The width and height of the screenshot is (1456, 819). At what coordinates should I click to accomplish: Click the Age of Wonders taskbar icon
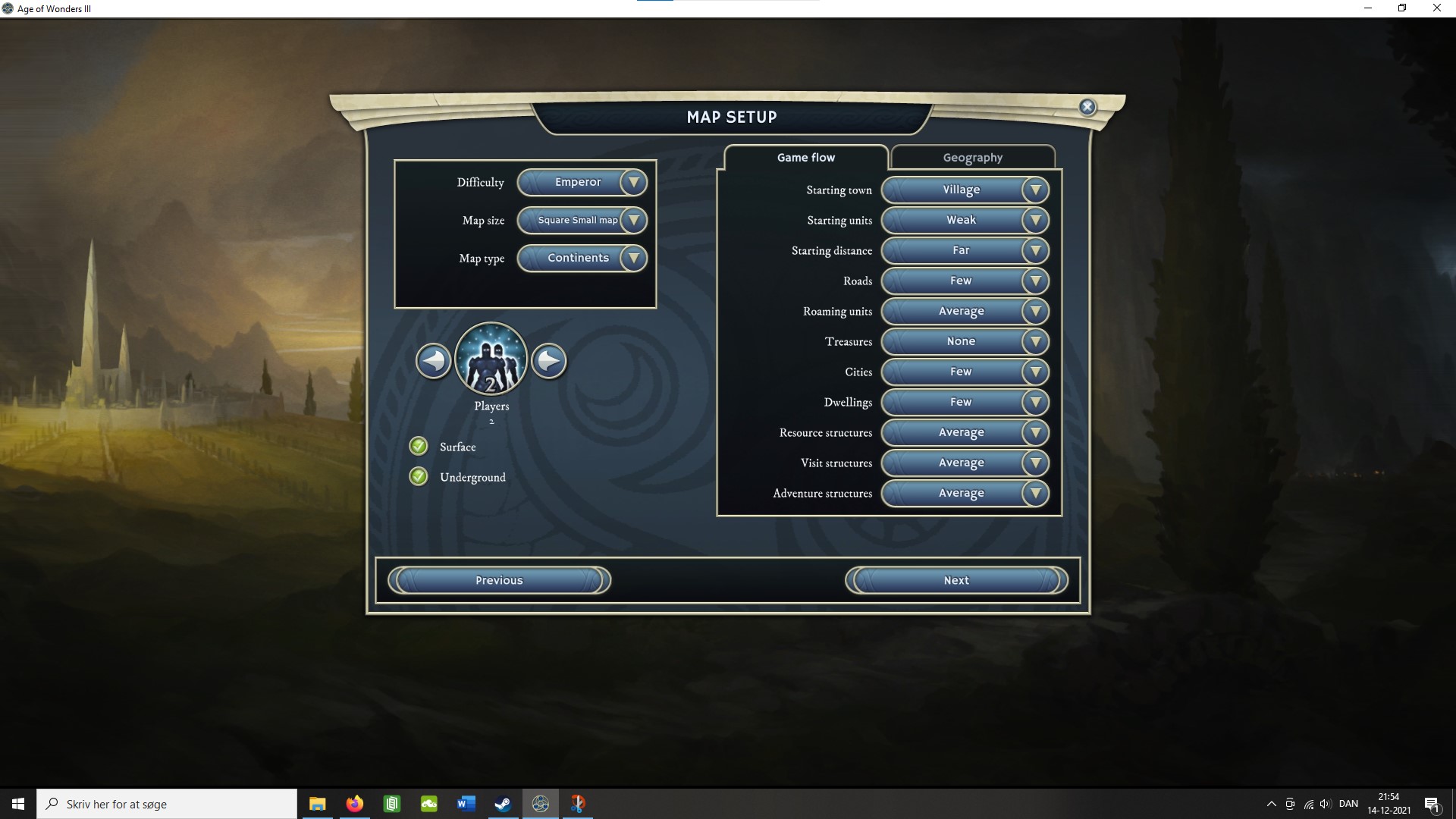pyautogui.click(x=541, y=804)
